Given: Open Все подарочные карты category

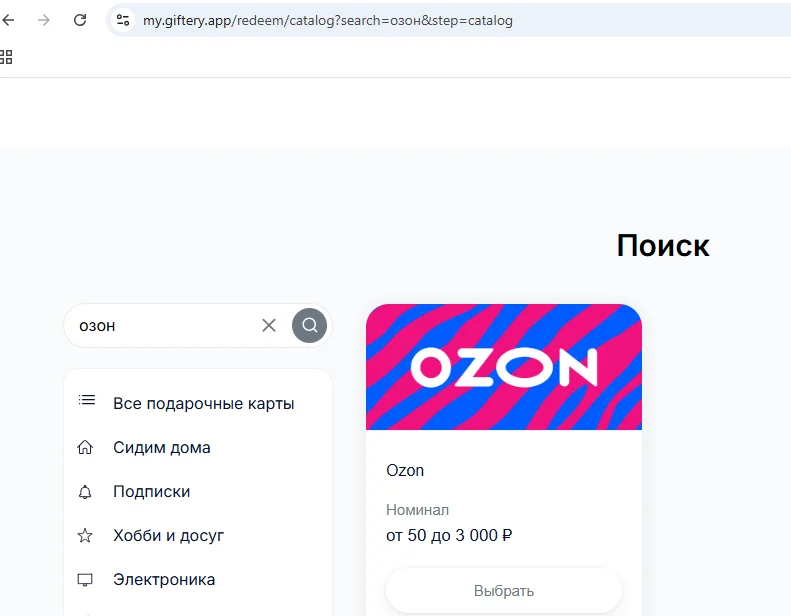Looking at the screenshot, I should pyautogui.click(x=204, y=404).
